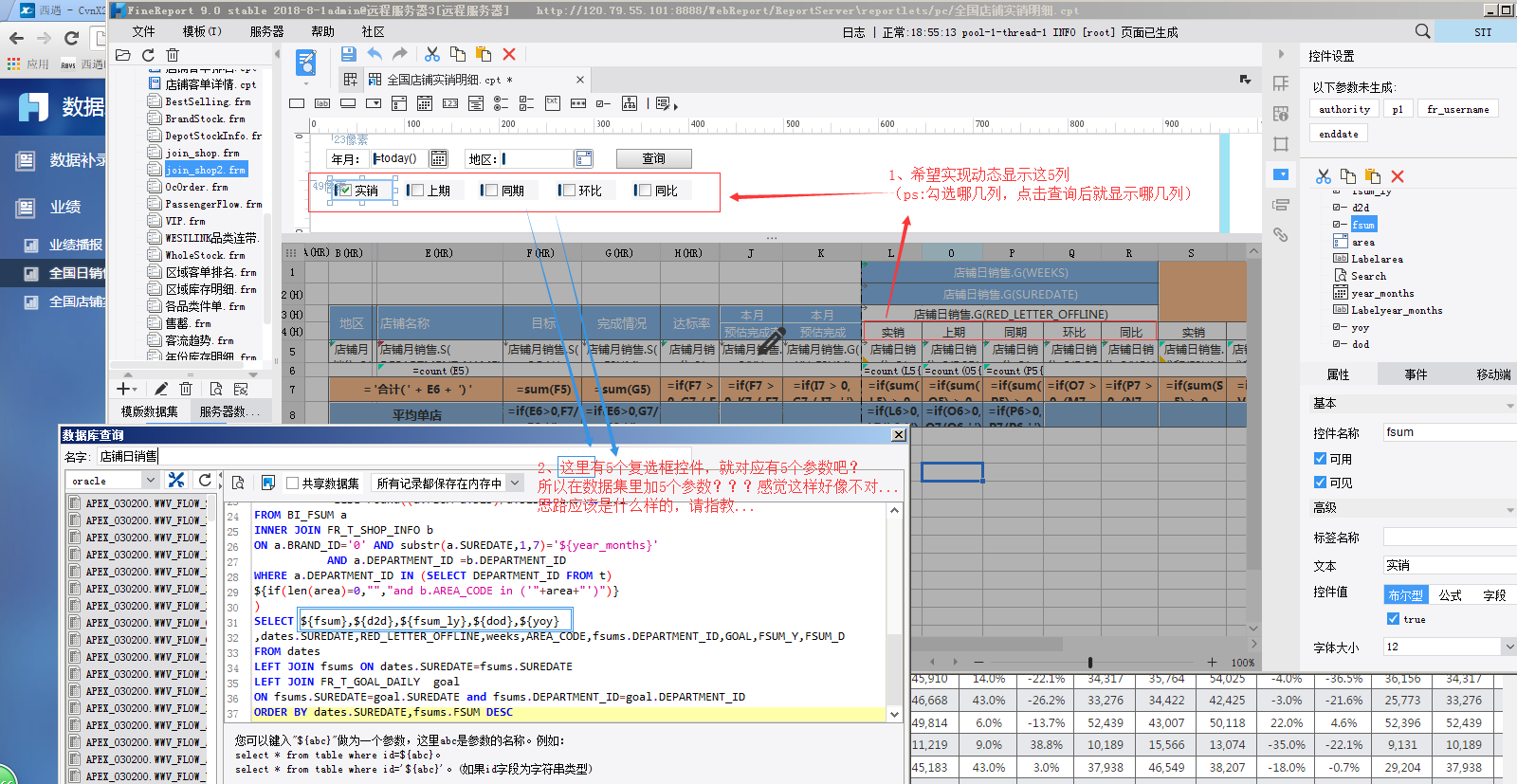Click the 公式 button for the widget value
The height and width of the screenshot is (784, 1517).
1450,595
